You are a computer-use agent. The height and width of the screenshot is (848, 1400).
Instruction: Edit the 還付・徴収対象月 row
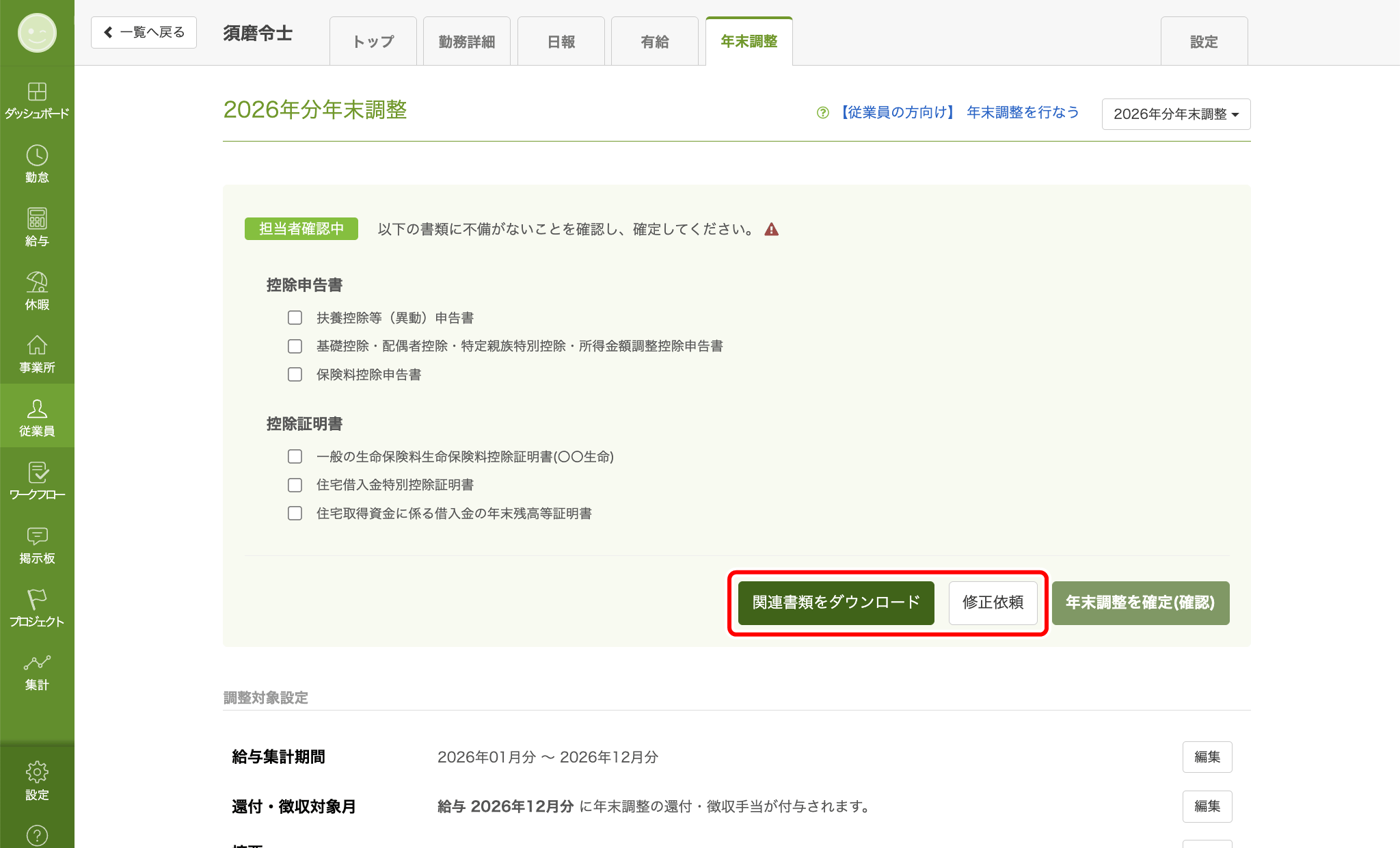click(1207, 806)
